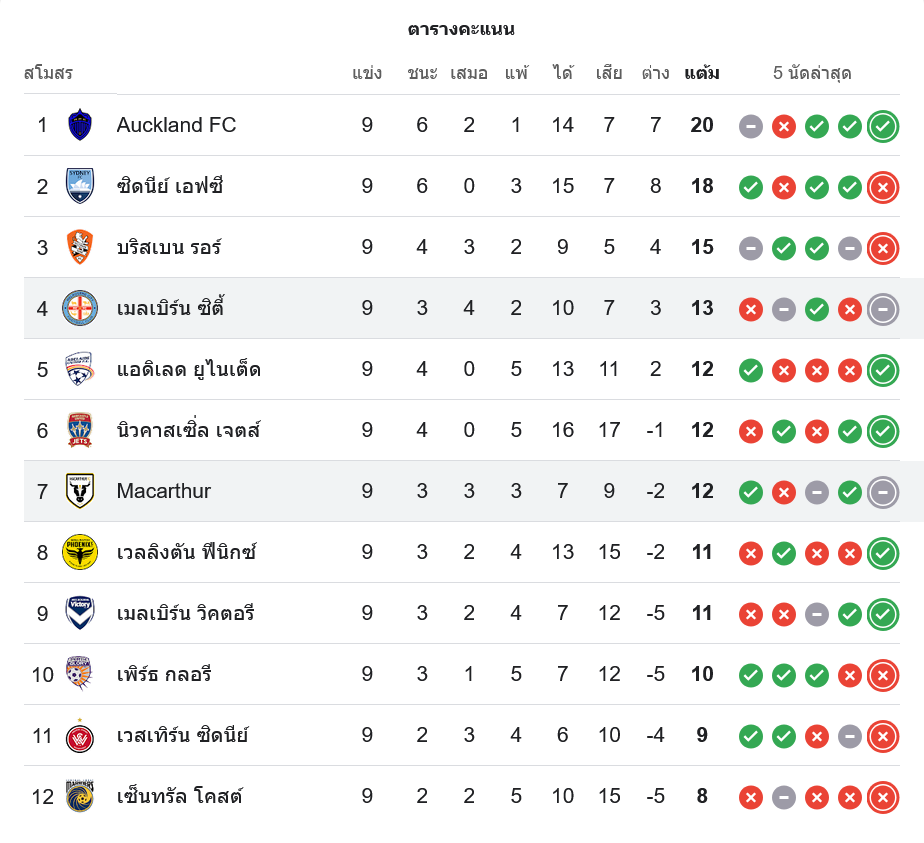
Task: Open the Auckland FC team link
Action: tap(176, 125)
